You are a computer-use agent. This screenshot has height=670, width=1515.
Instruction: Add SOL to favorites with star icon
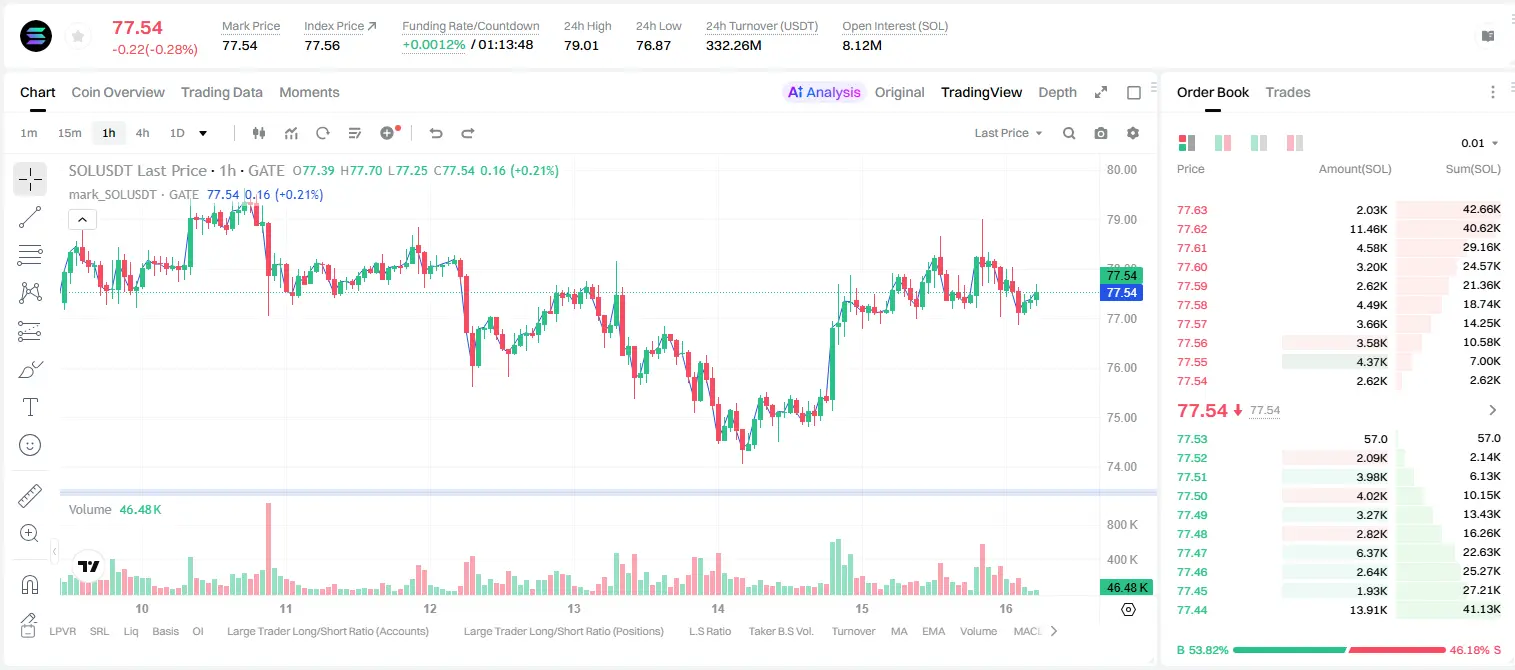point(77,36)
